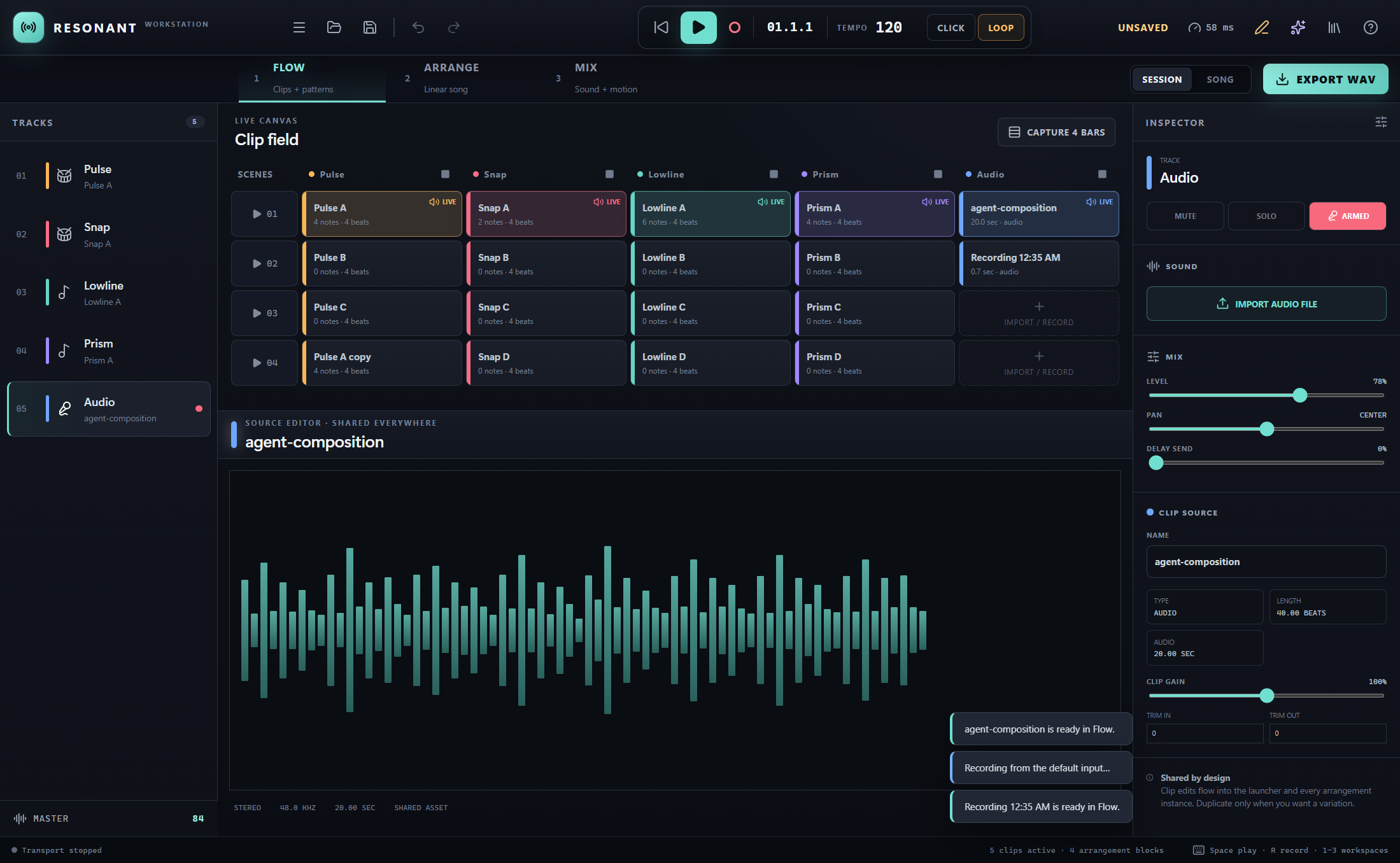Open project folder icon

[x=334, y=27]
